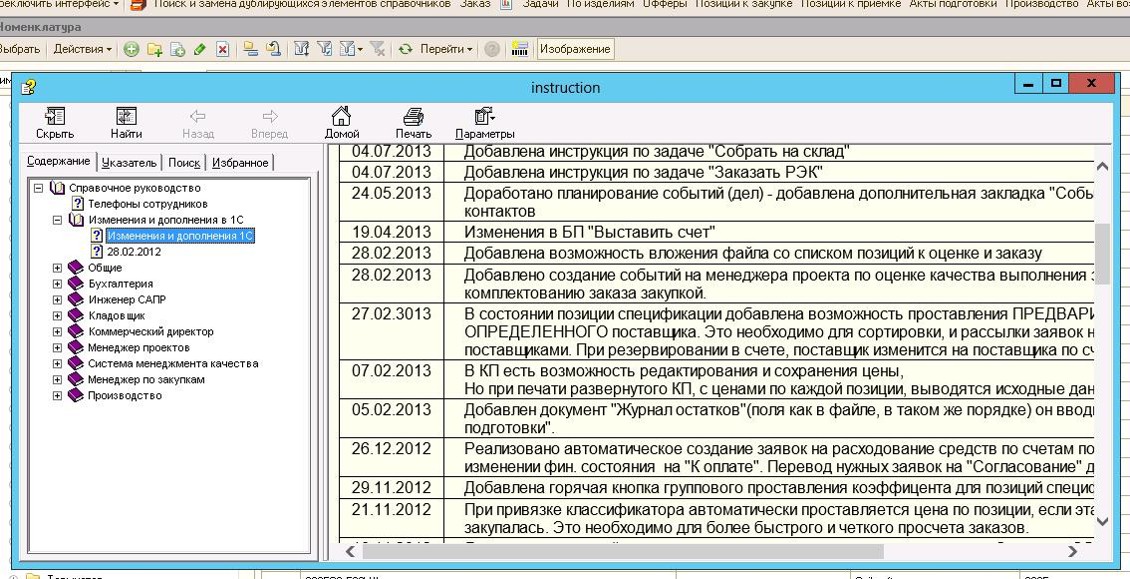Click the purple book icon beside Бухгалтерия

(76, 283)
